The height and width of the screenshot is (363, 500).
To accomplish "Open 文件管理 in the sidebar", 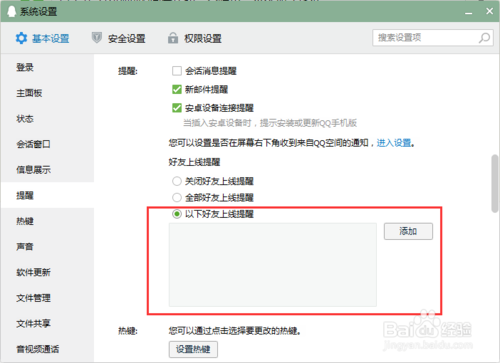I will [47, 298].
